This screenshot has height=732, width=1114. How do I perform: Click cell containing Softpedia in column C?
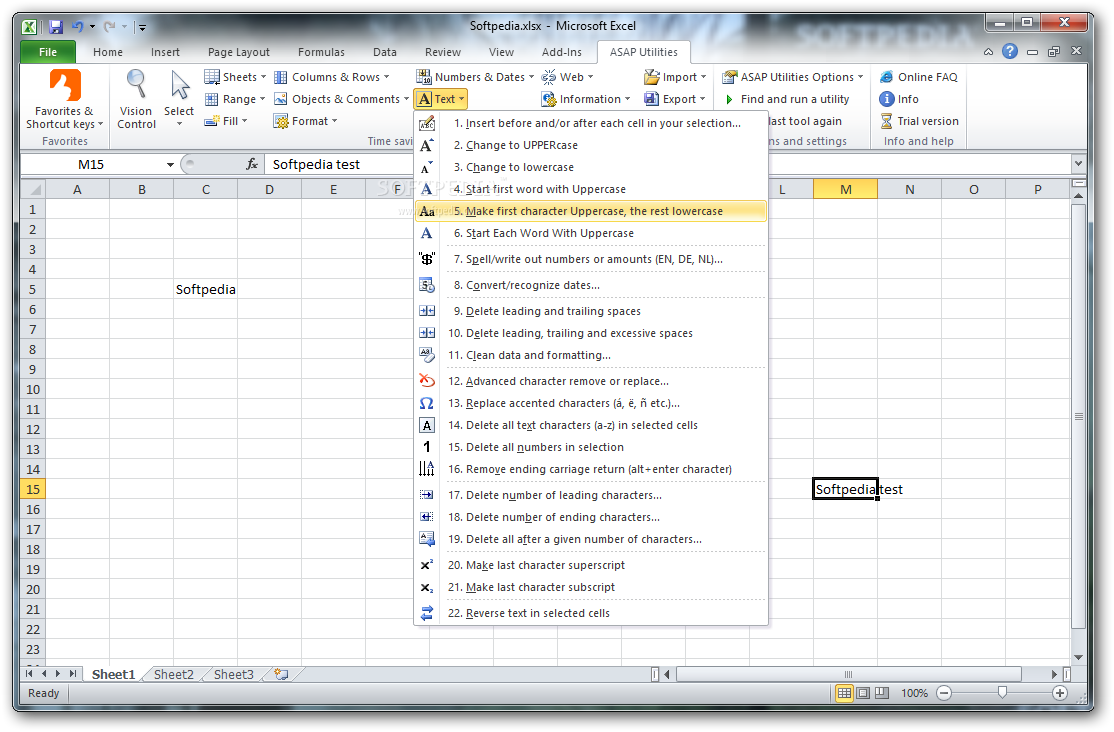(x=205, y=289)
